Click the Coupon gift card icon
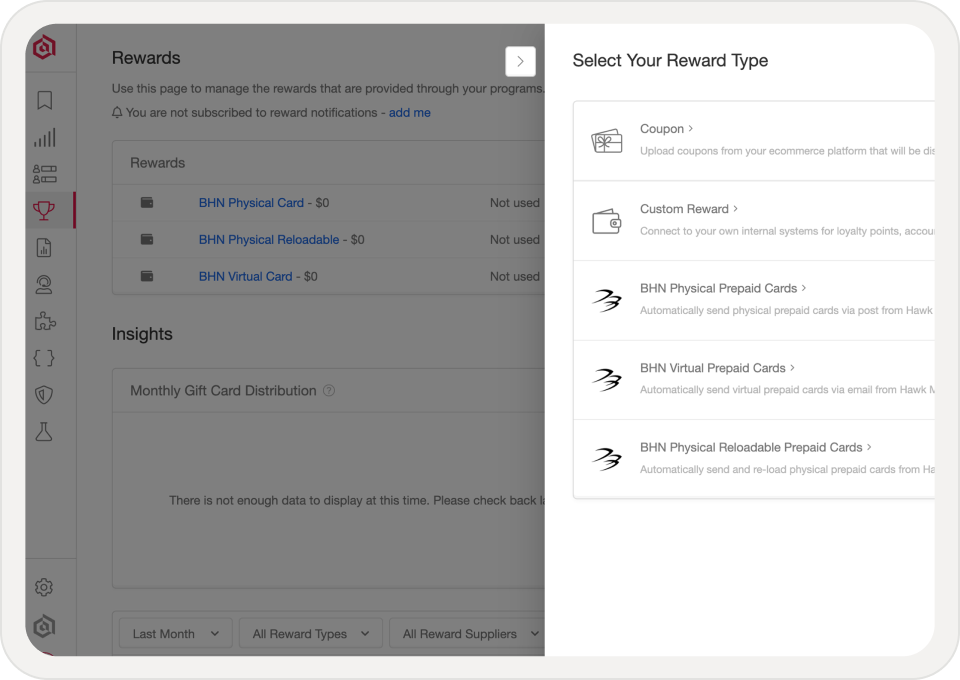Screen dimensions: 960x680 coord(607,141)
